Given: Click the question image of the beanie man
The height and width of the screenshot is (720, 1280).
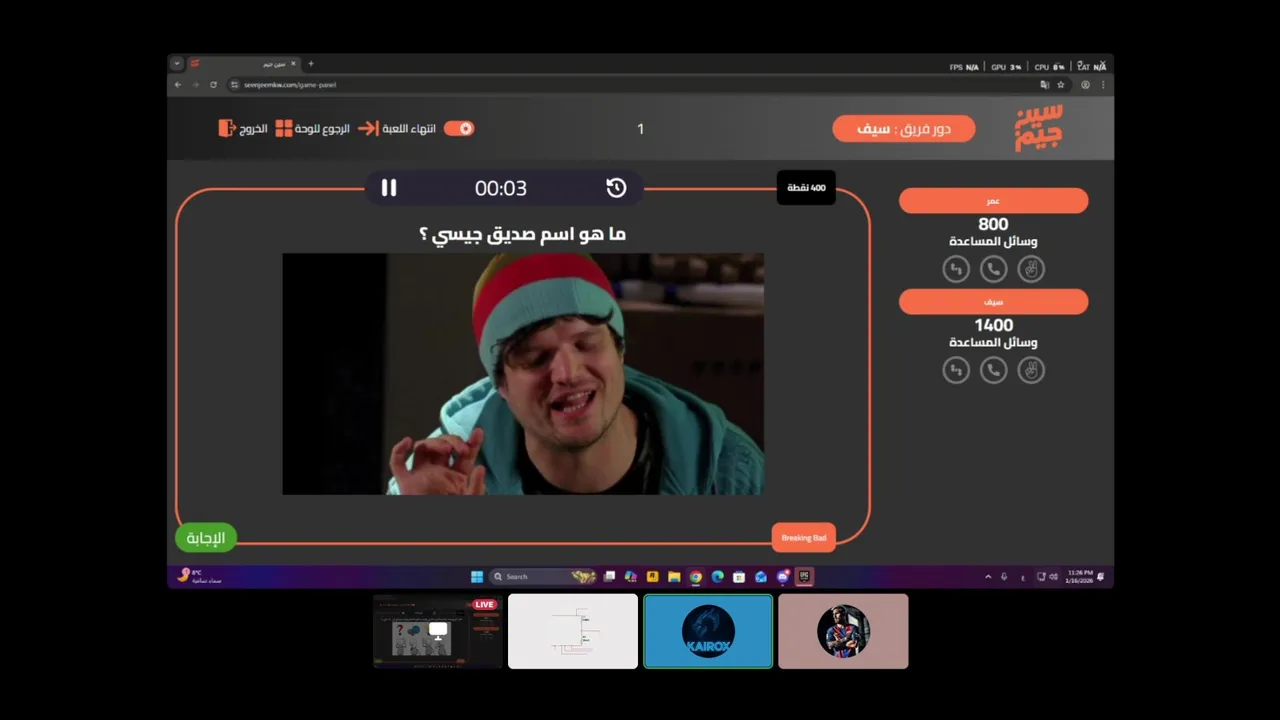Looking at the screenshot, I should (523, 374).
